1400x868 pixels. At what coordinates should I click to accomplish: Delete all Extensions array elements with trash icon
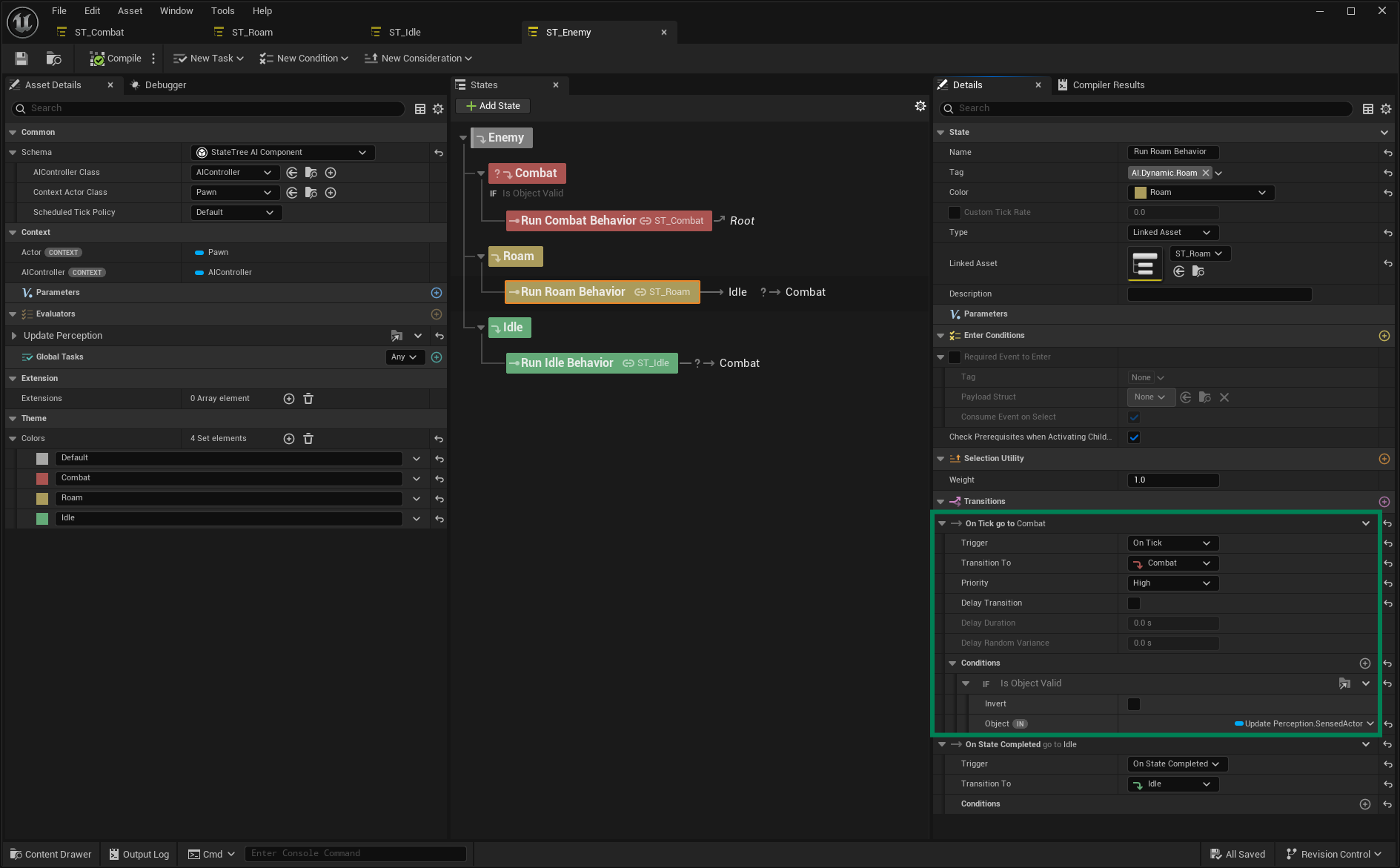[x=308, y=399]
